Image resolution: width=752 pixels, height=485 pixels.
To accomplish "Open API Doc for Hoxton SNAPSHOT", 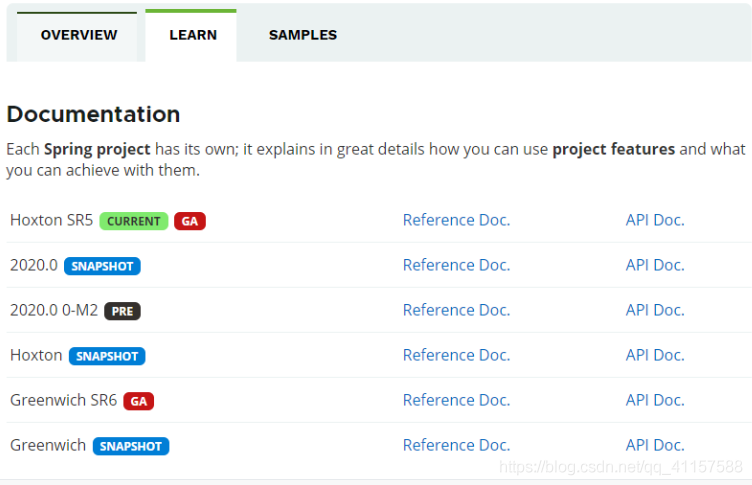I will tap(655, 355).
